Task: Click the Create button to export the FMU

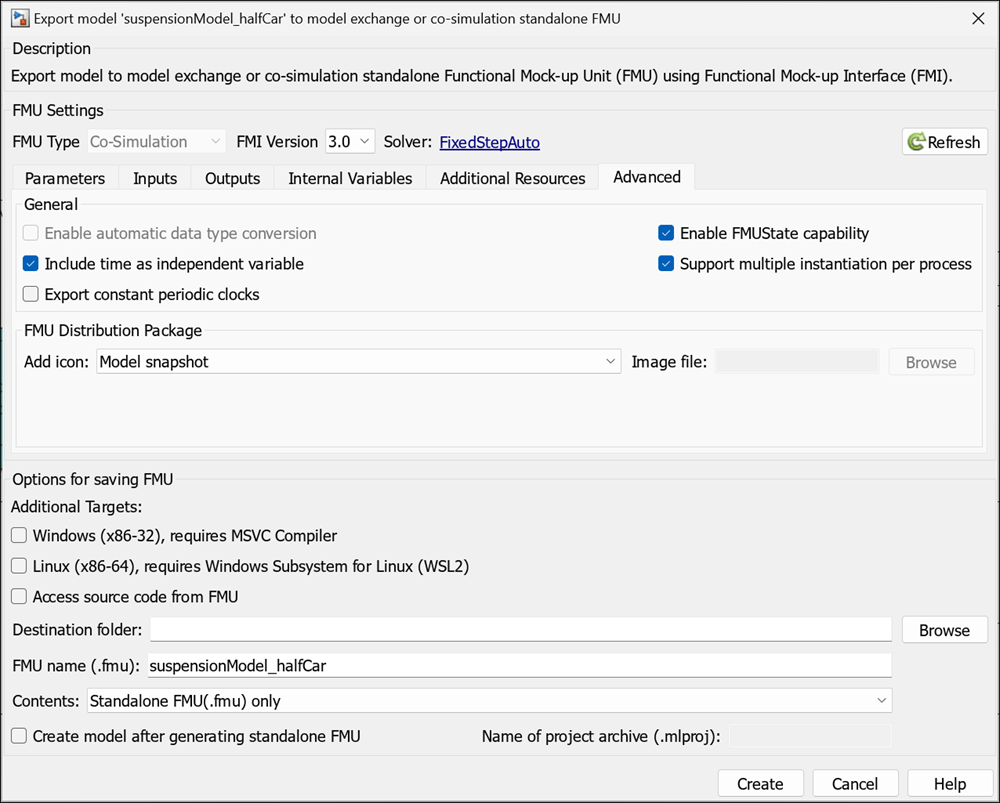Action: pos(760,783)
